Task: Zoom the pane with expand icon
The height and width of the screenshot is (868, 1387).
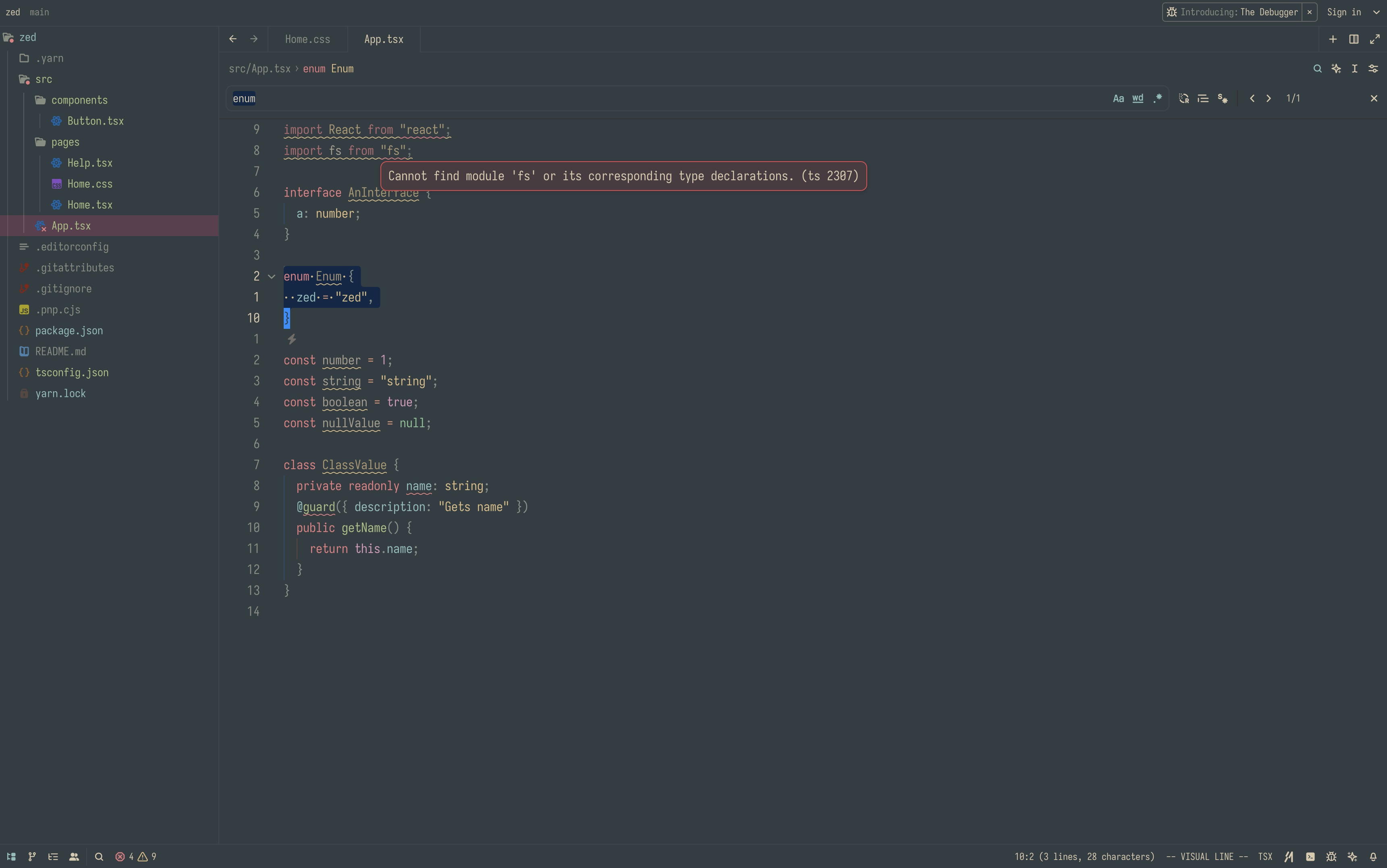Action: click(x=1375, y=39)
